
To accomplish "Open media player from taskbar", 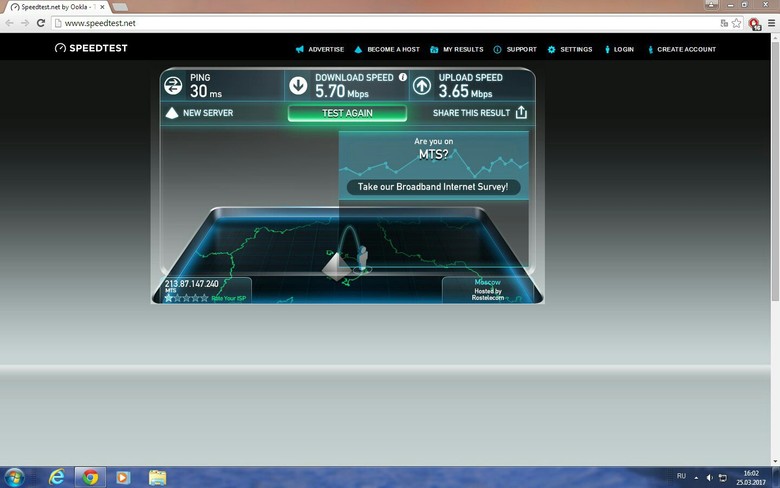I will (123, 478).
